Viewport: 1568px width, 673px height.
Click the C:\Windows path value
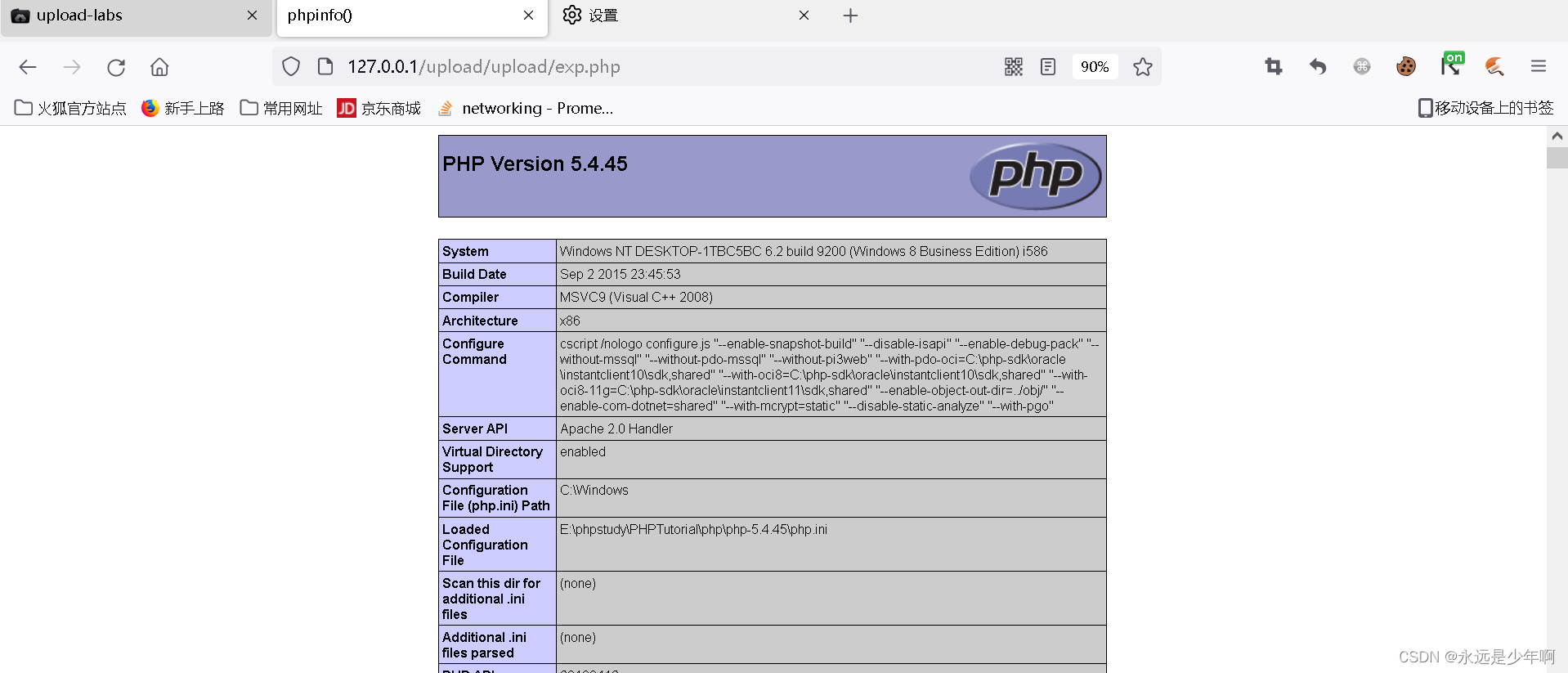tap(594, 490)
